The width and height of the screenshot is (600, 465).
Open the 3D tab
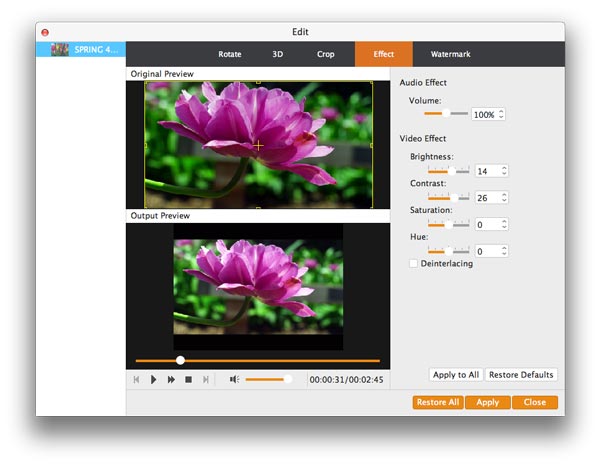tap(277, 54)
